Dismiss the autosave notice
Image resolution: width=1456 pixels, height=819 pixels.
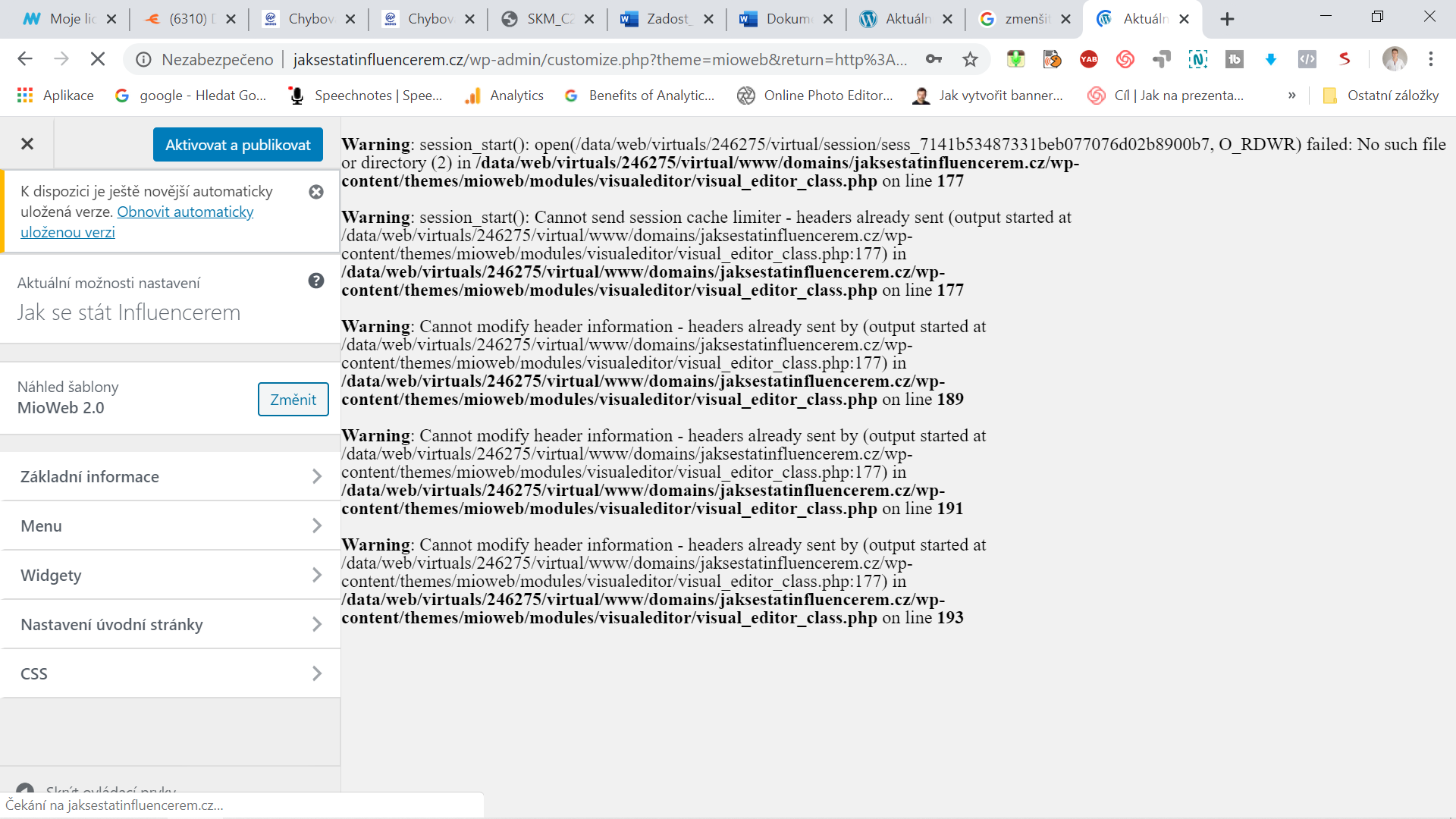pyautogui.click(x=316, y=192)
